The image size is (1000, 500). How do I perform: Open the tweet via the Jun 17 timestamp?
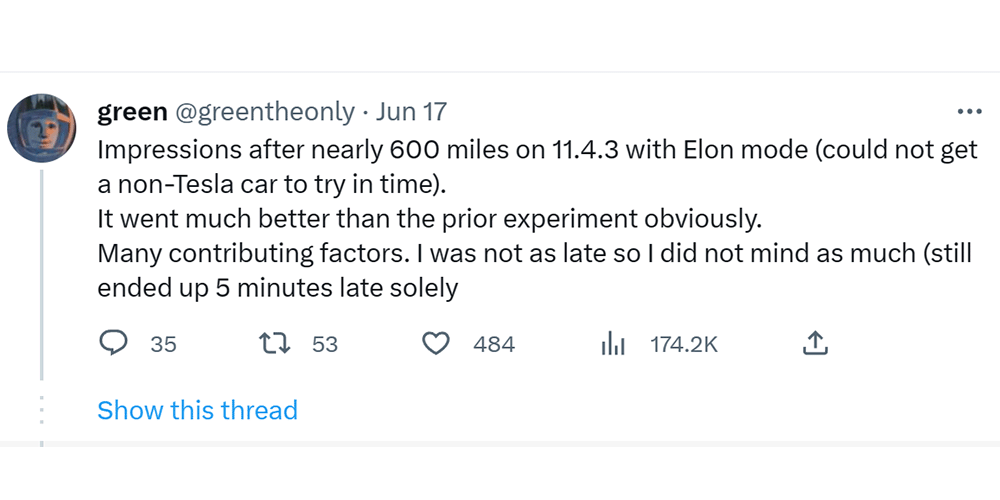pos(411,112)
